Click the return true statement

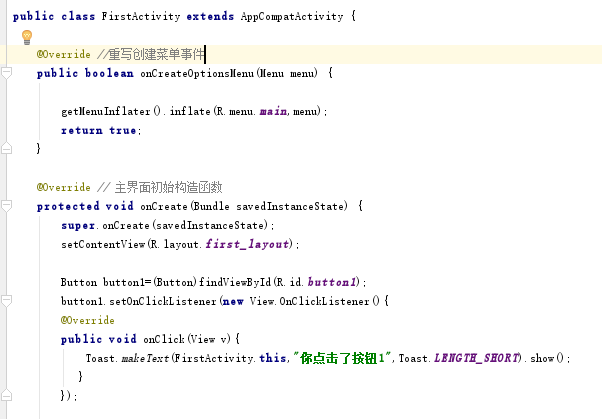pos(101,131)
